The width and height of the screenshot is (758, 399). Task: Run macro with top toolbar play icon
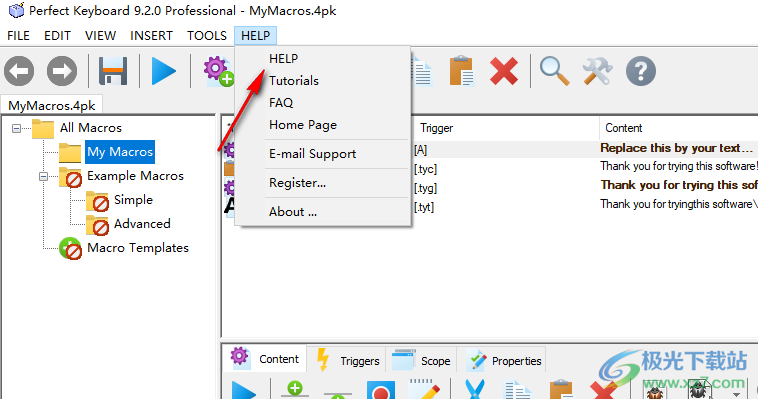163,71
